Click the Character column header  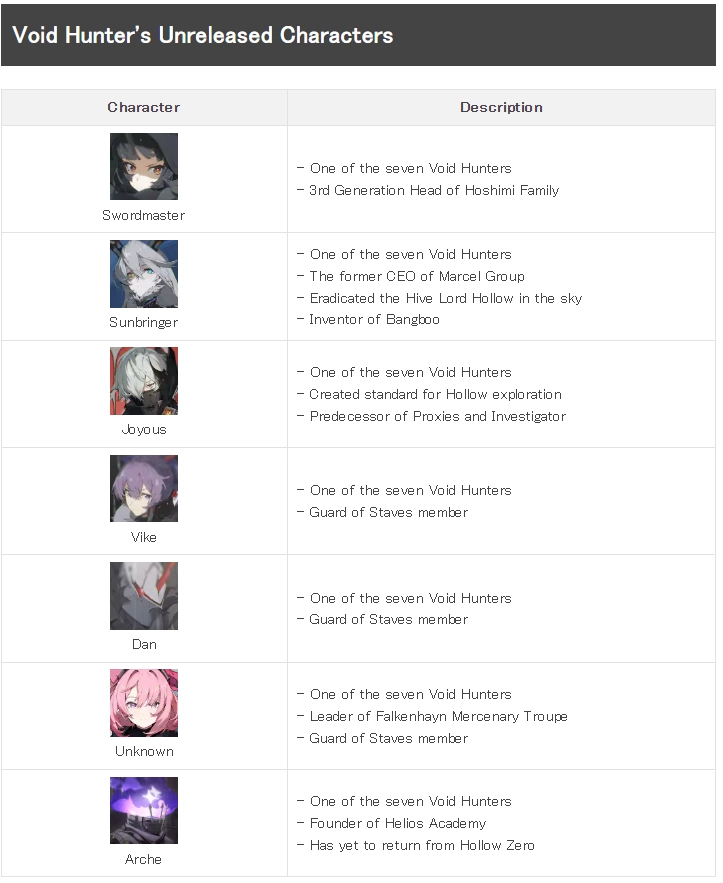coord(144,107)
